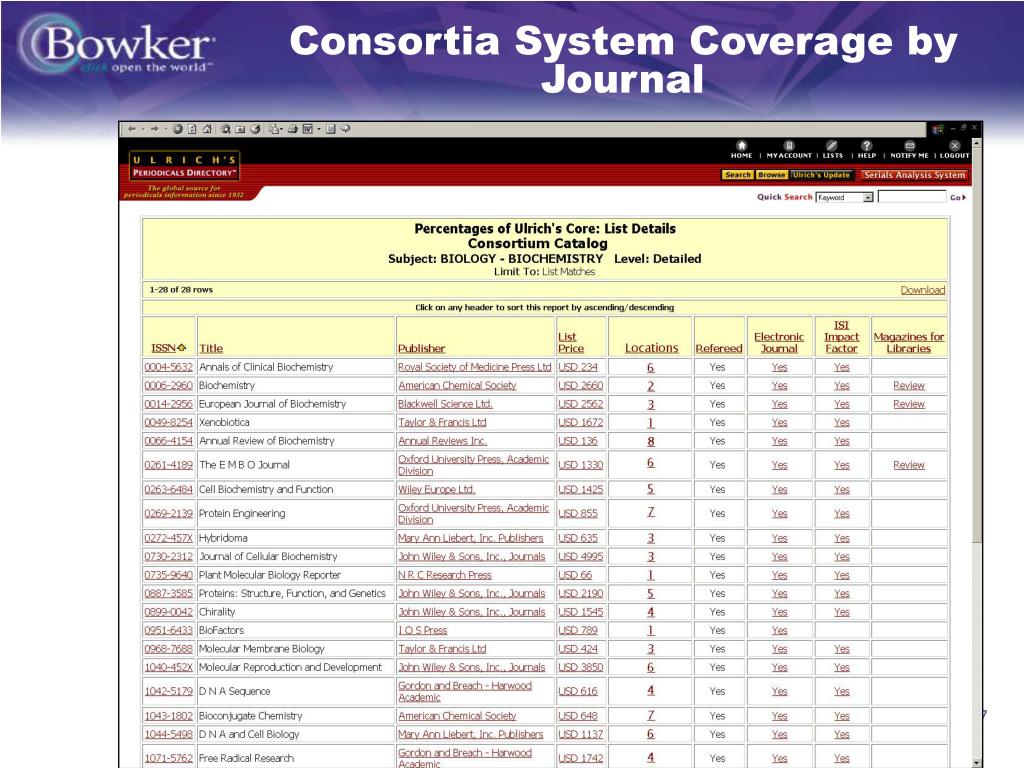
Task: Open the History globe icon
Action: 255,129
